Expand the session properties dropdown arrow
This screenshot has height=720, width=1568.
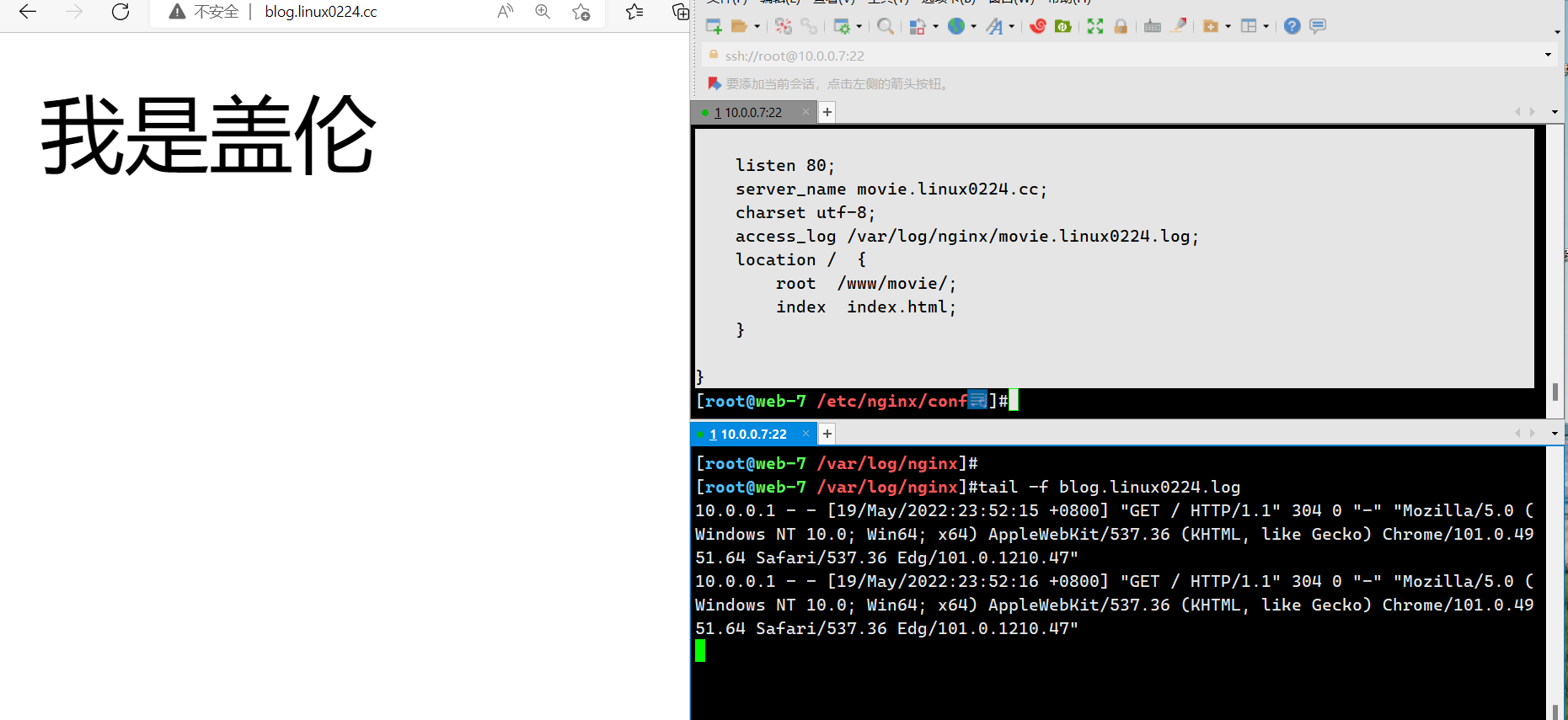(x=859, y=26)
